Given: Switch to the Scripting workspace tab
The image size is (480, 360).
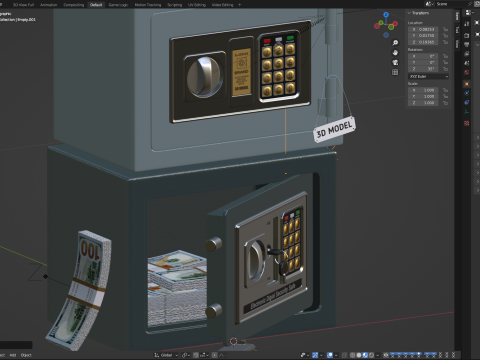Looking at the screenshot, I should click(175, 5).
